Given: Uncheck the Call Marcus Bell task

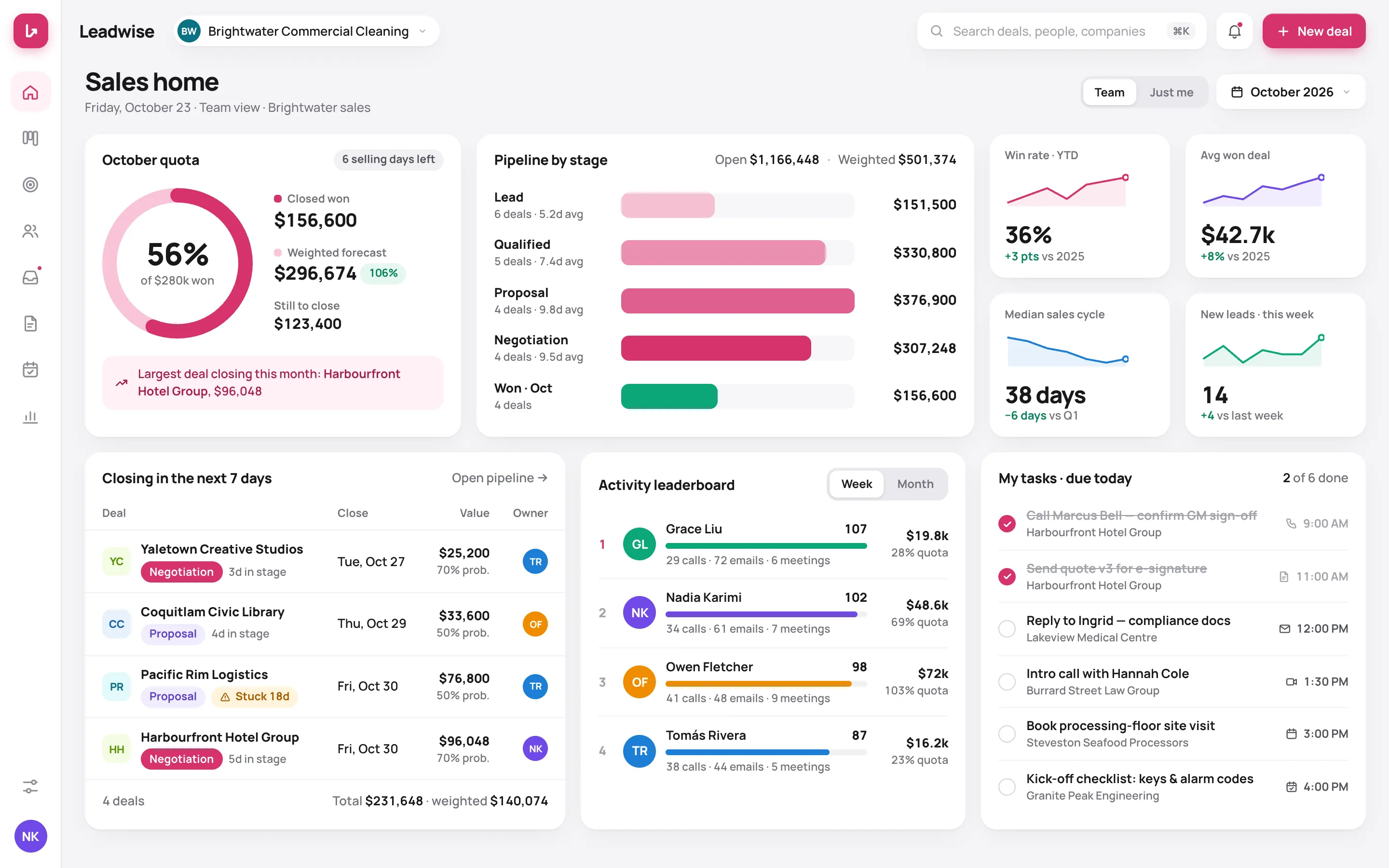Looking at the screenshot, I should 1007,524.
